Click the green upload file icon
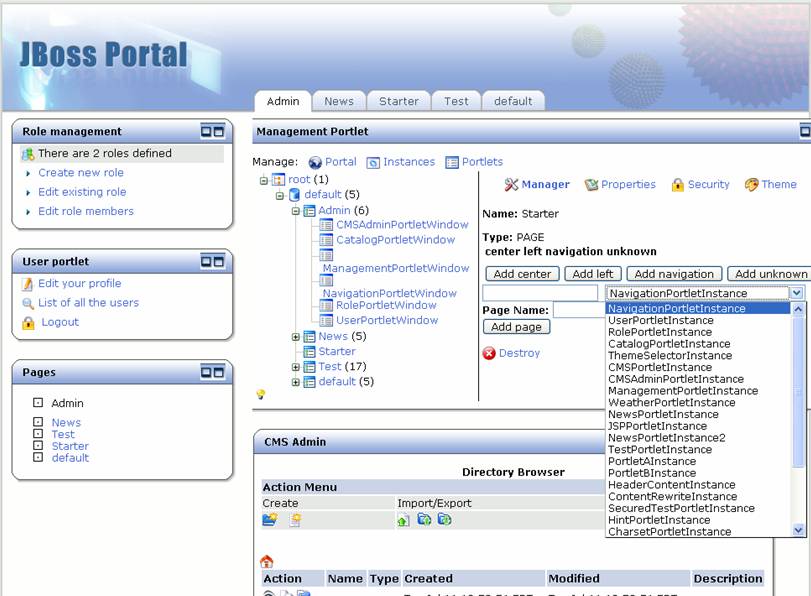 403,520
